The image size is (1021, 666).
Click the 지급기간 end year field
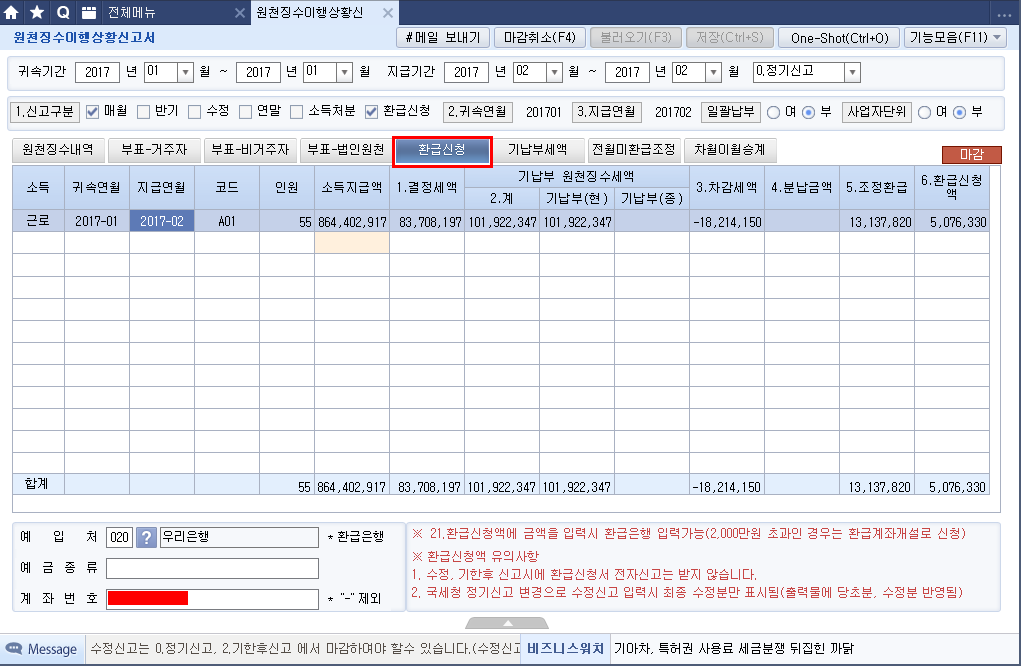(x=627, y=72)
